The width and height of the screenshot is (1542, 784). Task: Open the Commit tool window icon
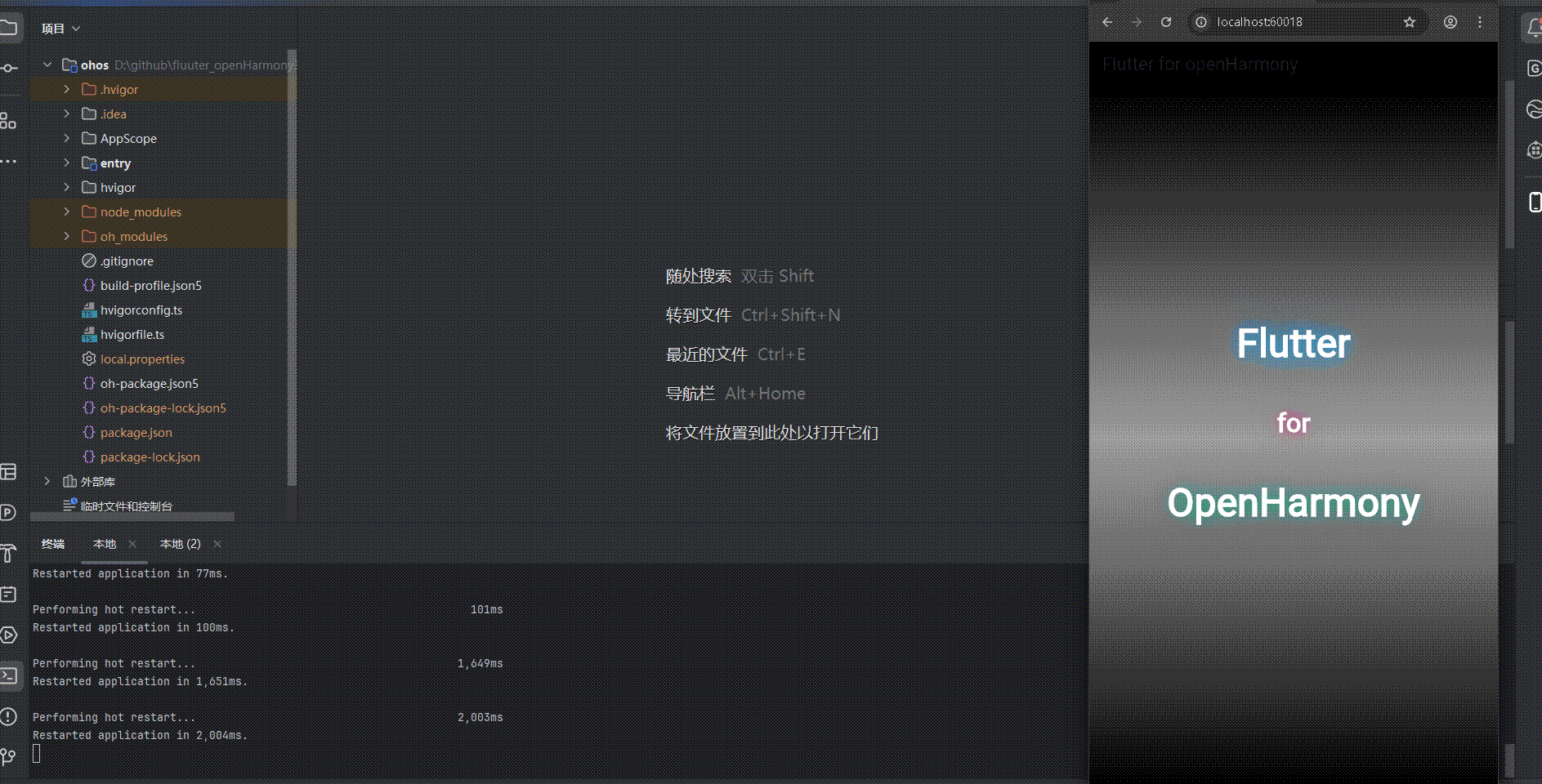click(x=8, y=69)
